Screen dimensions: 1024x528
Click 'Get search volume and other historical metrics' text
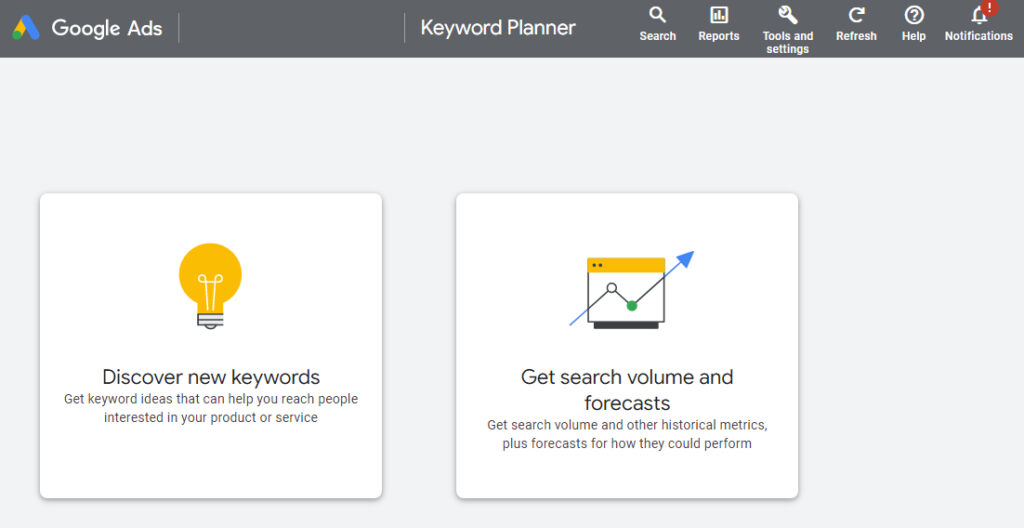(x=627, y=434)
